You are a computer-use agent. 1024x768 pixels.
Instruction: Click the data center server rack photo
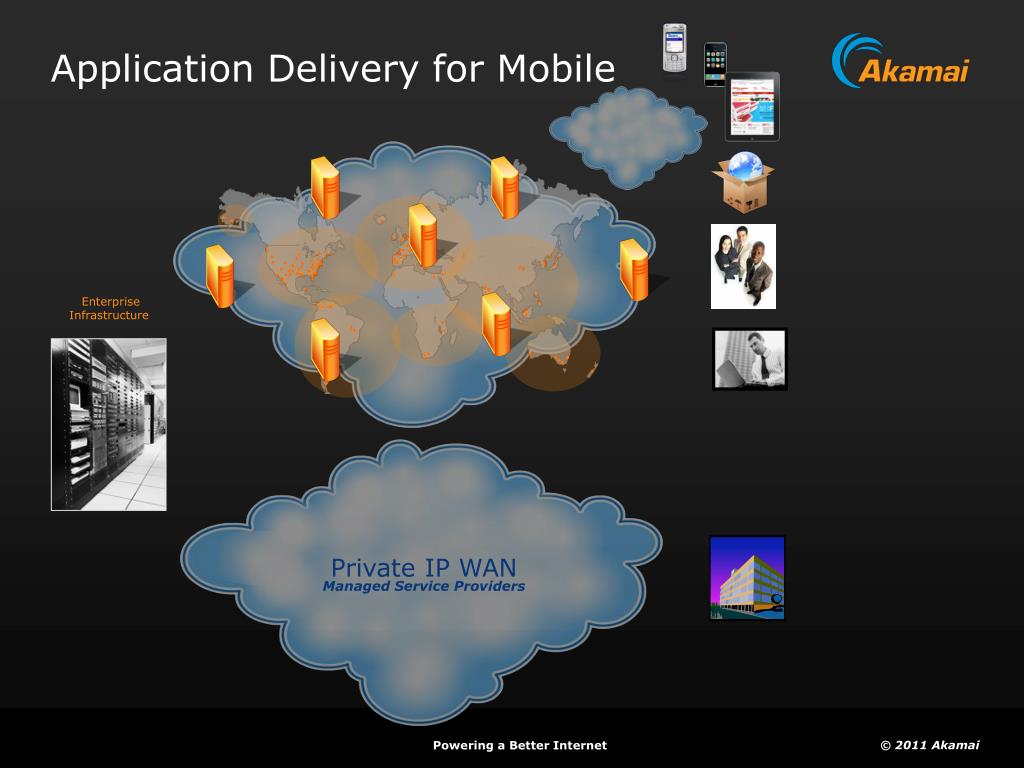pos(109,424)
